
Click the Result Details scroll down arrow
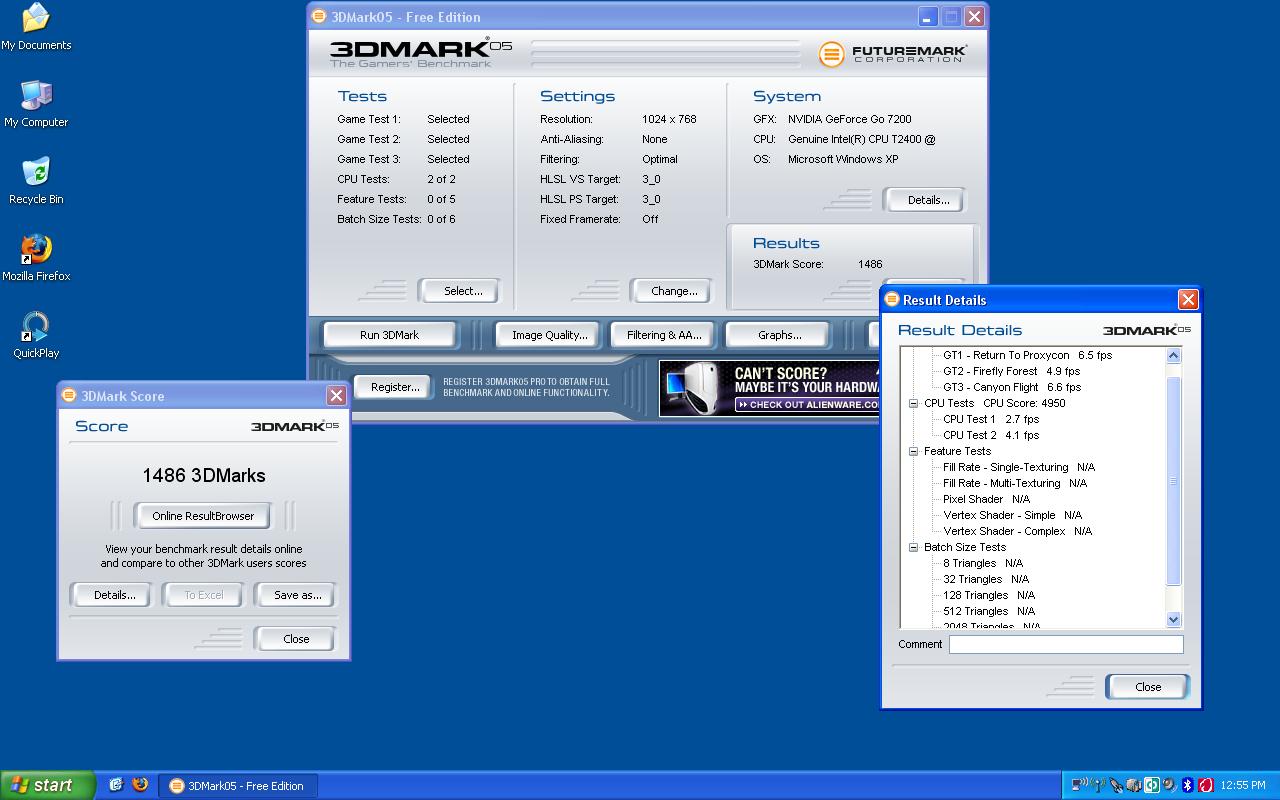1174,619
